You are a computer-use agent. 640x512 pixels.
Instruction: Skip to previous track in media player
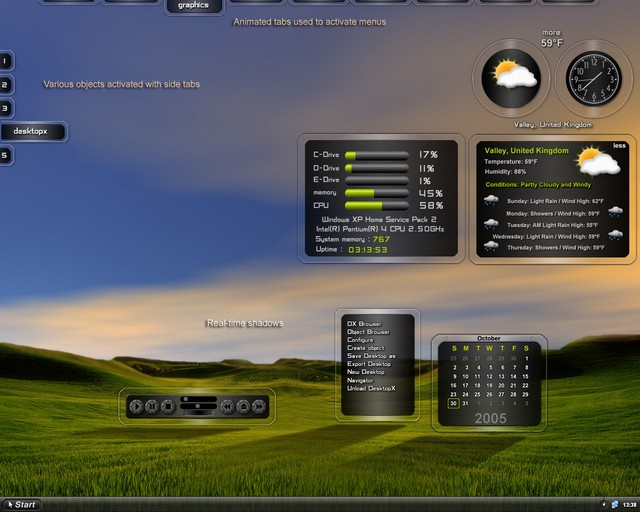[227, 406]
